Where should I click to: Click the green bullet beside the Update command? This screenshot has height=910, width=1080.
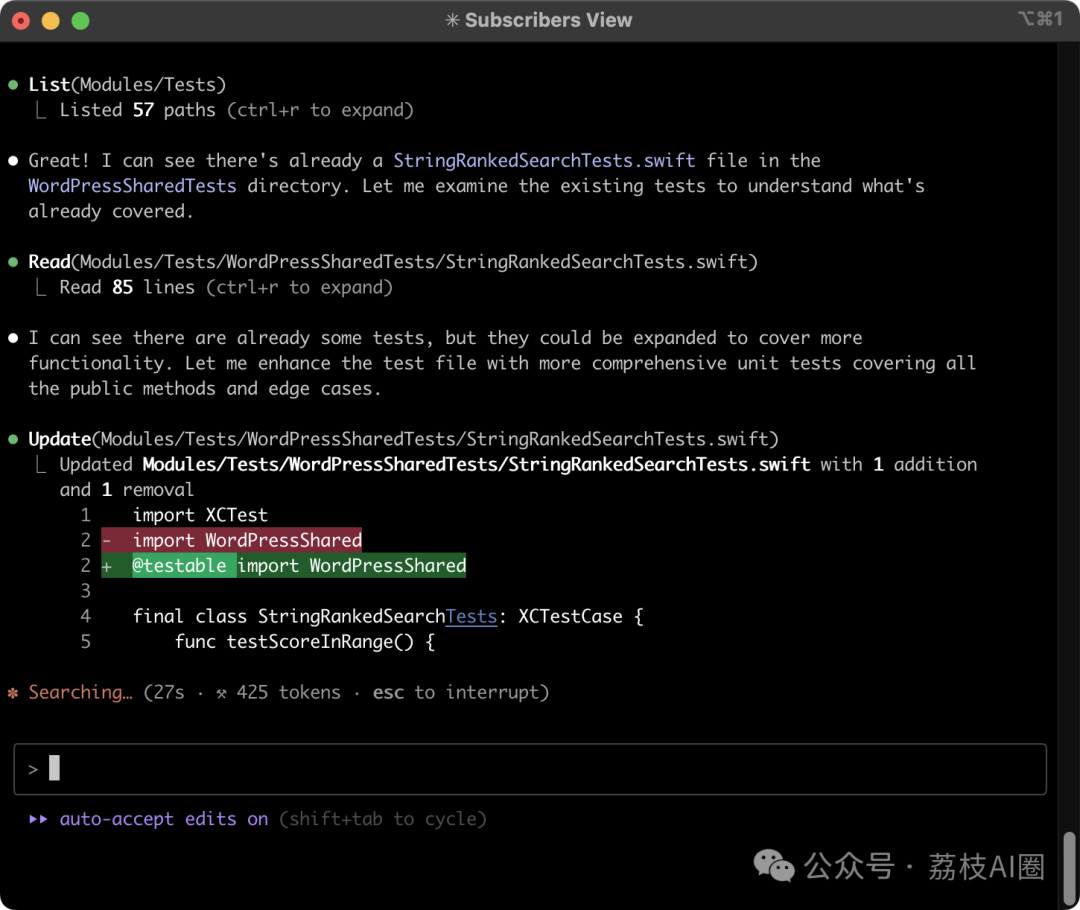coord(13,440)
